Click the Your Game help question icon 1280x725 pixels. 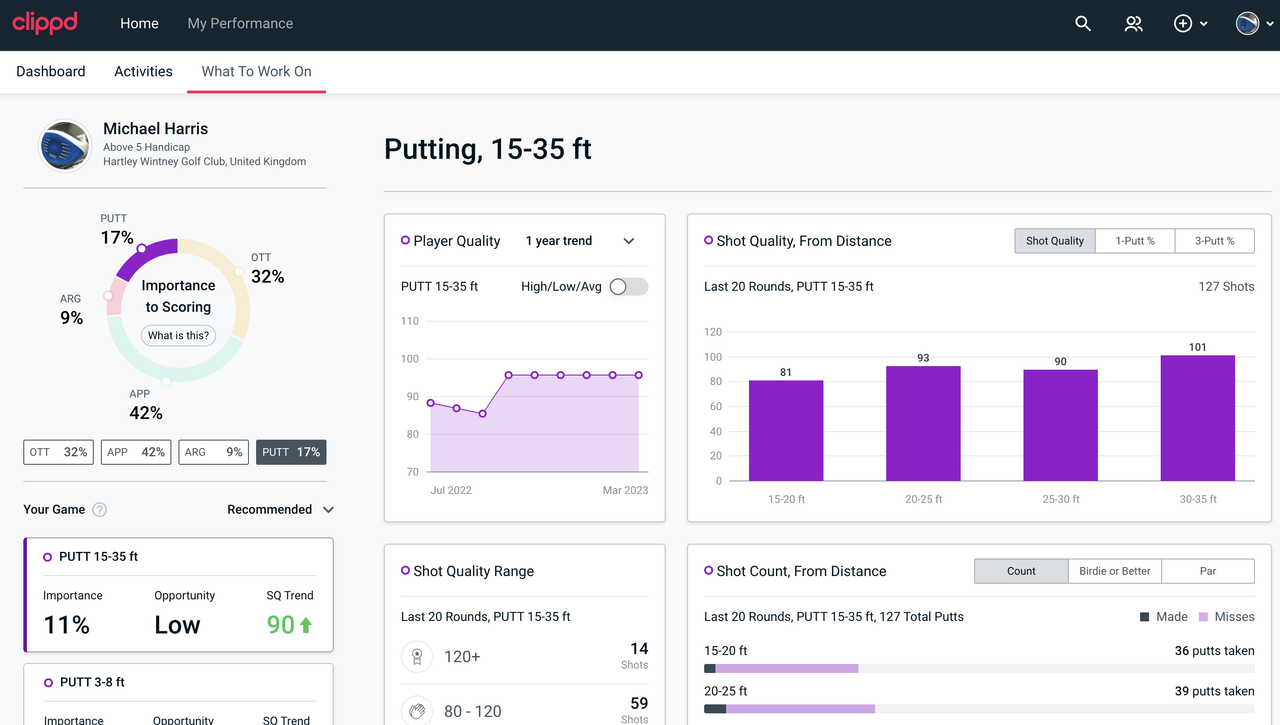99,509
